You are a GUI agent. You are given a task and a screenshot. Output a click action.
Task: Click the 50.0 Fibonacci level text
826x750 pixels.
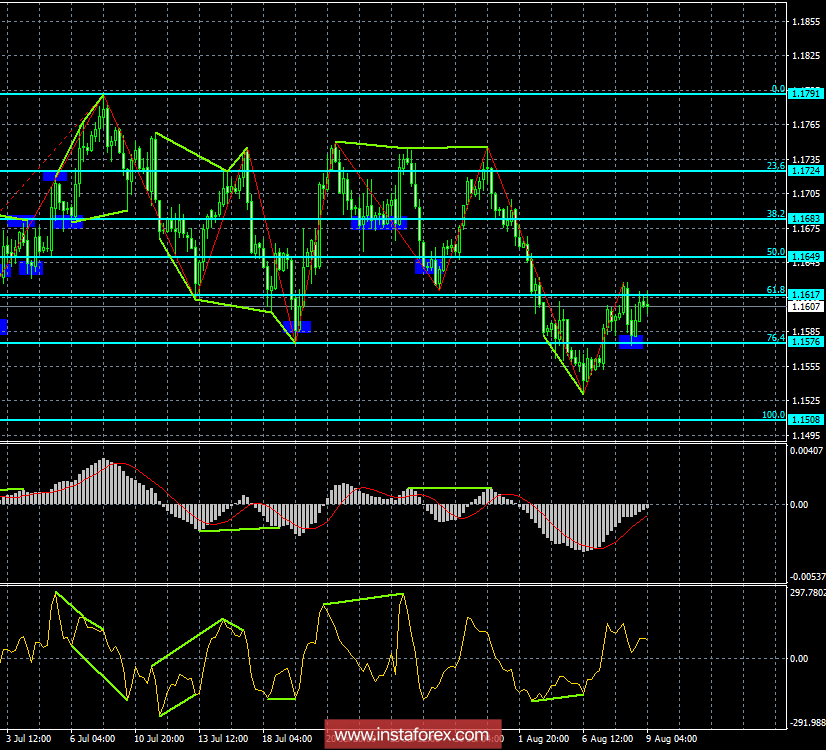tap(775, 252)
